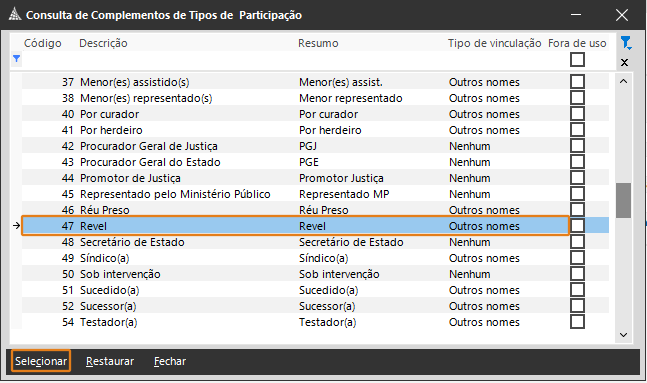This screenshot has width=647, height=383.
Task: Click the blue filter funnel icon at top right
Action: coord(626,43)
